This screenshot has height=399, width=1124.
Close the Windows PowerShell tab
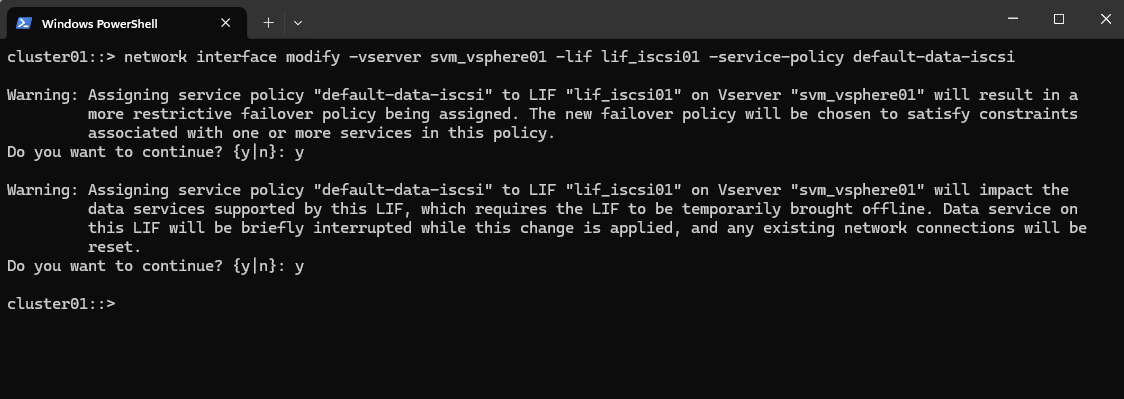click(x=225, y=23)
